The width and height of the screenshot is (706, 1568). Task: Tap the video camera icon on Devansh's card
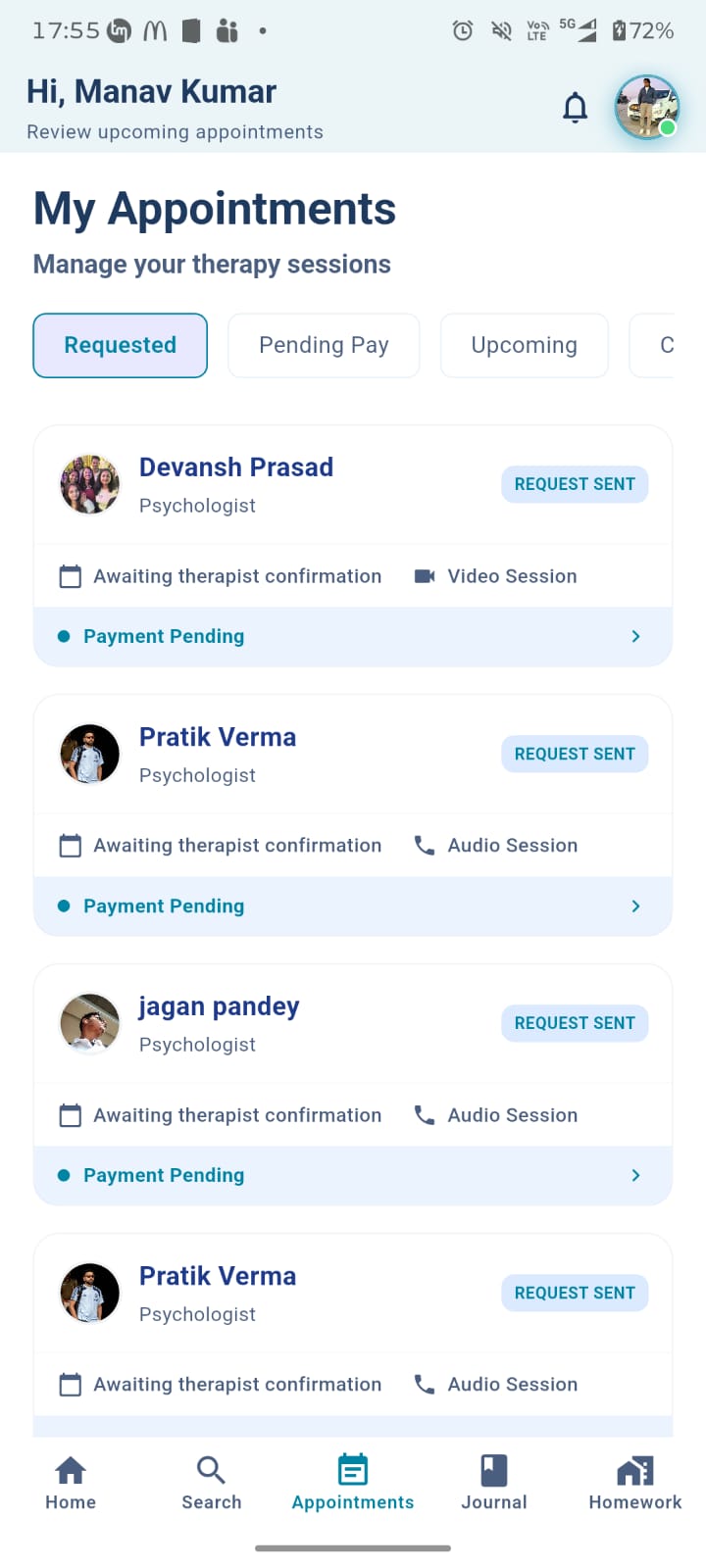coord(425,576)
